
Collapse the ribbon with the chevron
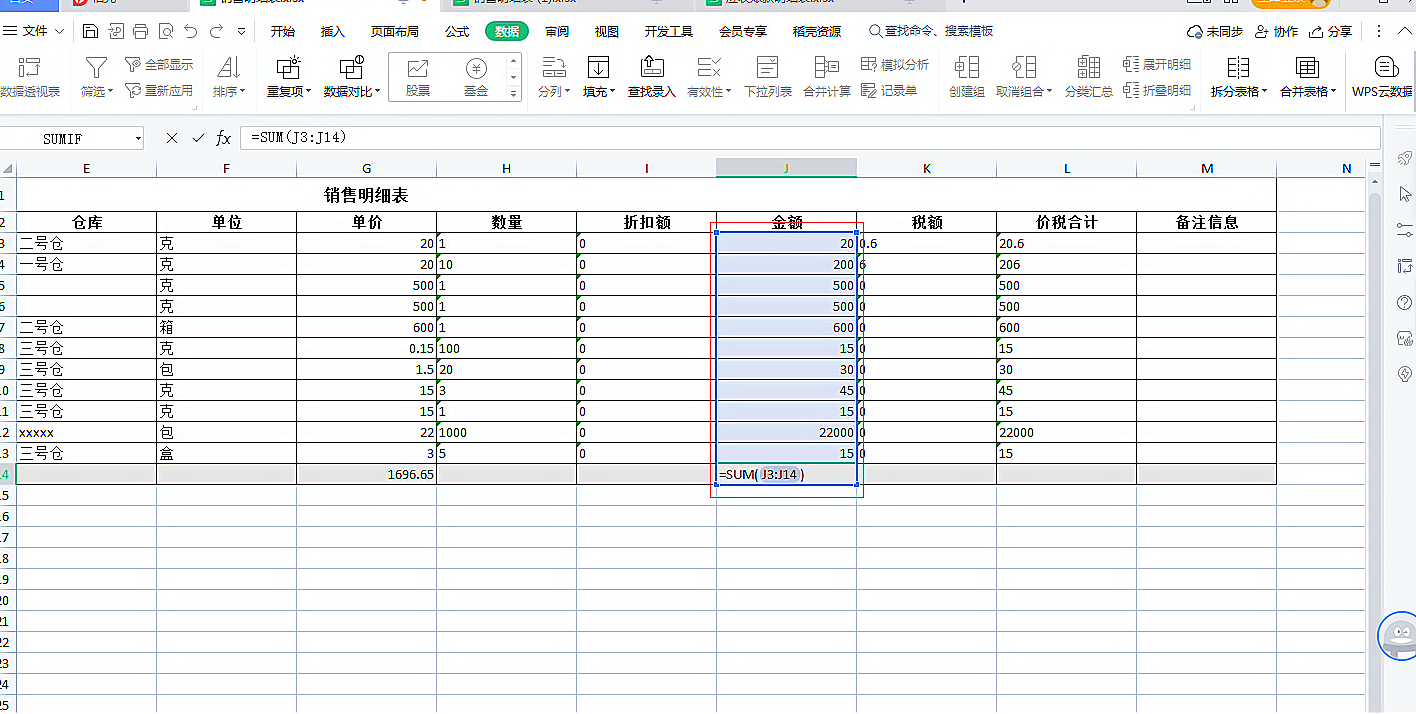tap(1403, 32)
